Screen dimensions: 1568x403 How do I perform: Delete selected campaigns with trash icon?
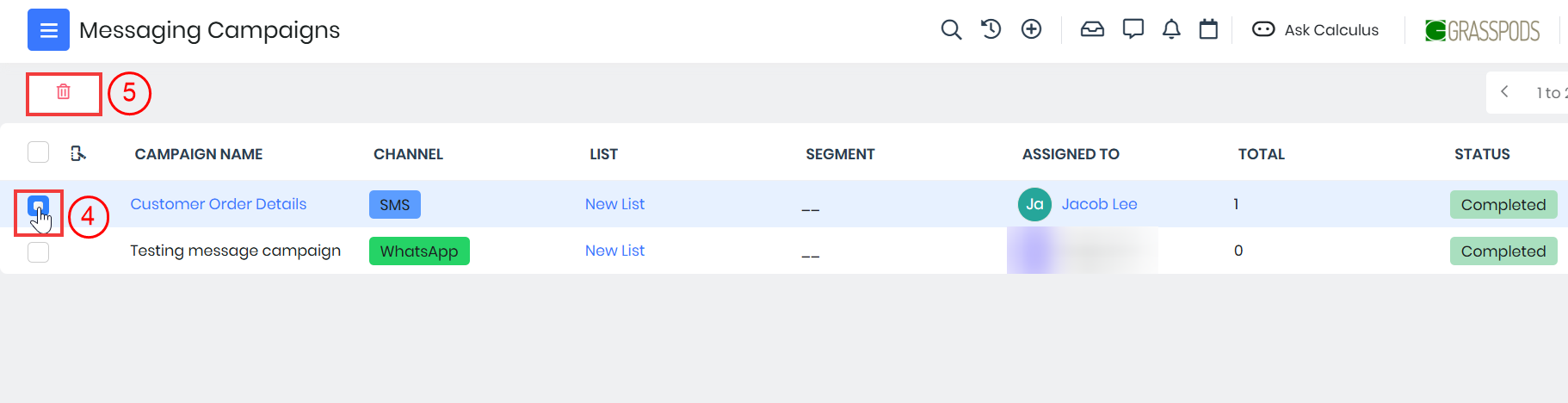pyautogui.click(x=64, y=92)
